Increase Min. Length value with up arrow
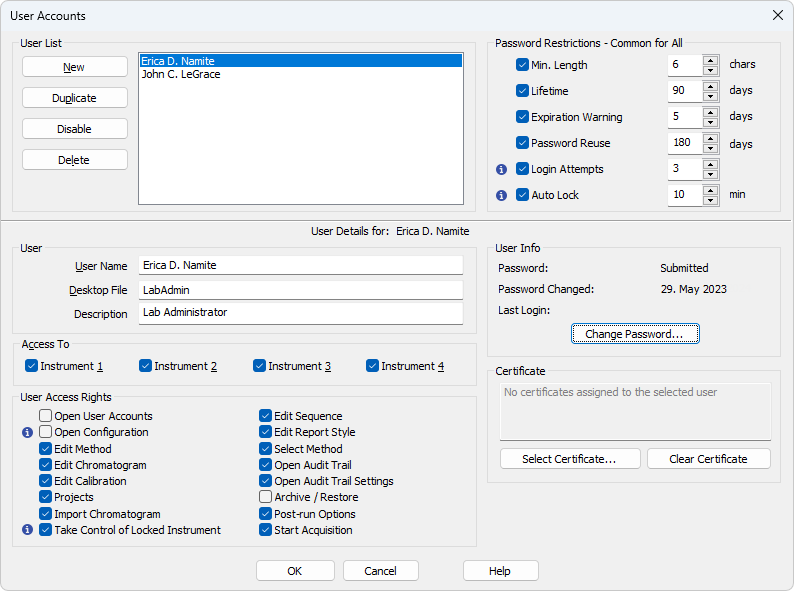 point(711,60)
